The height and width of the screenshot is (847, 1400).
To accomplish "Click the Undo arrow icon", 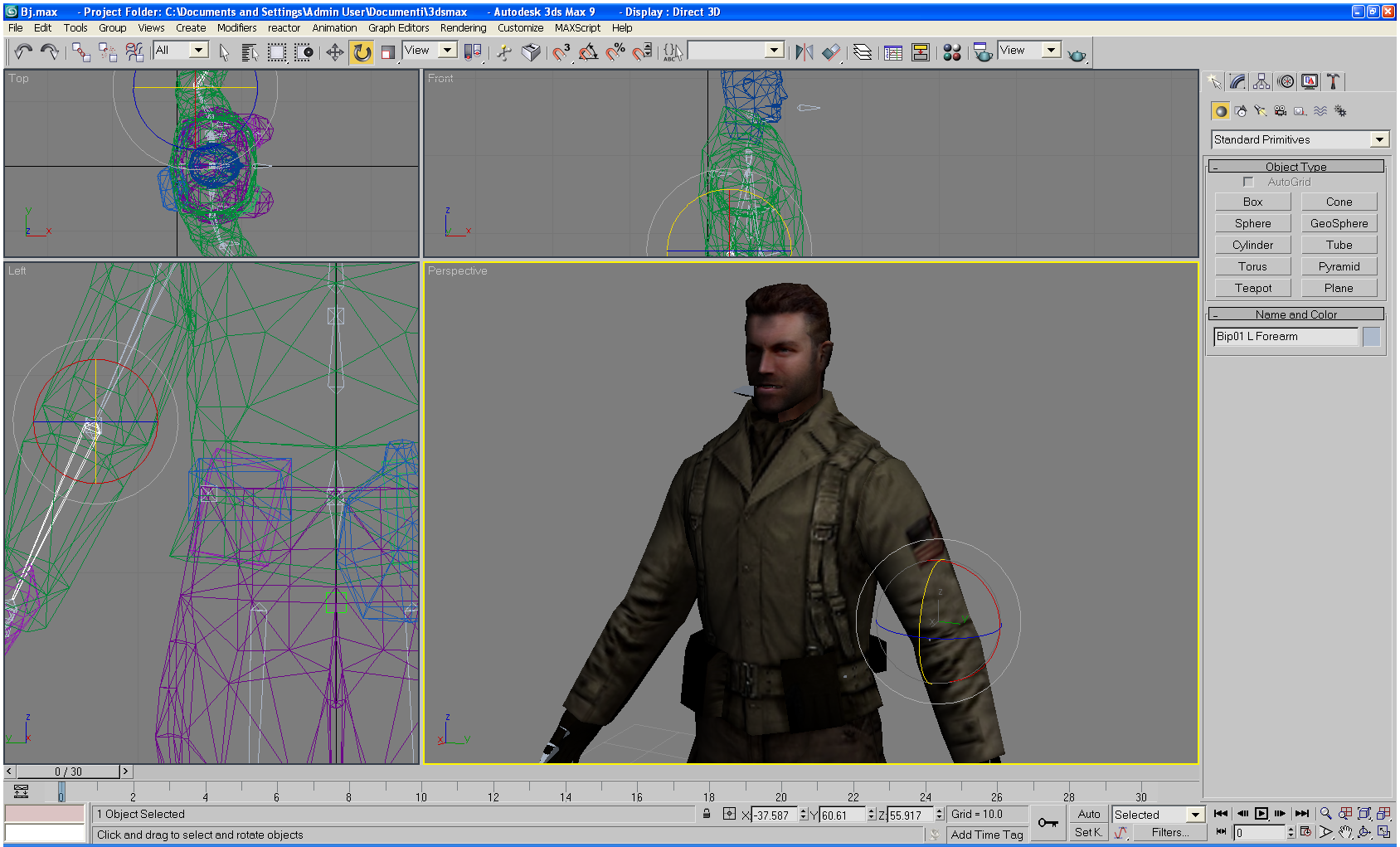I will point(22,51).
